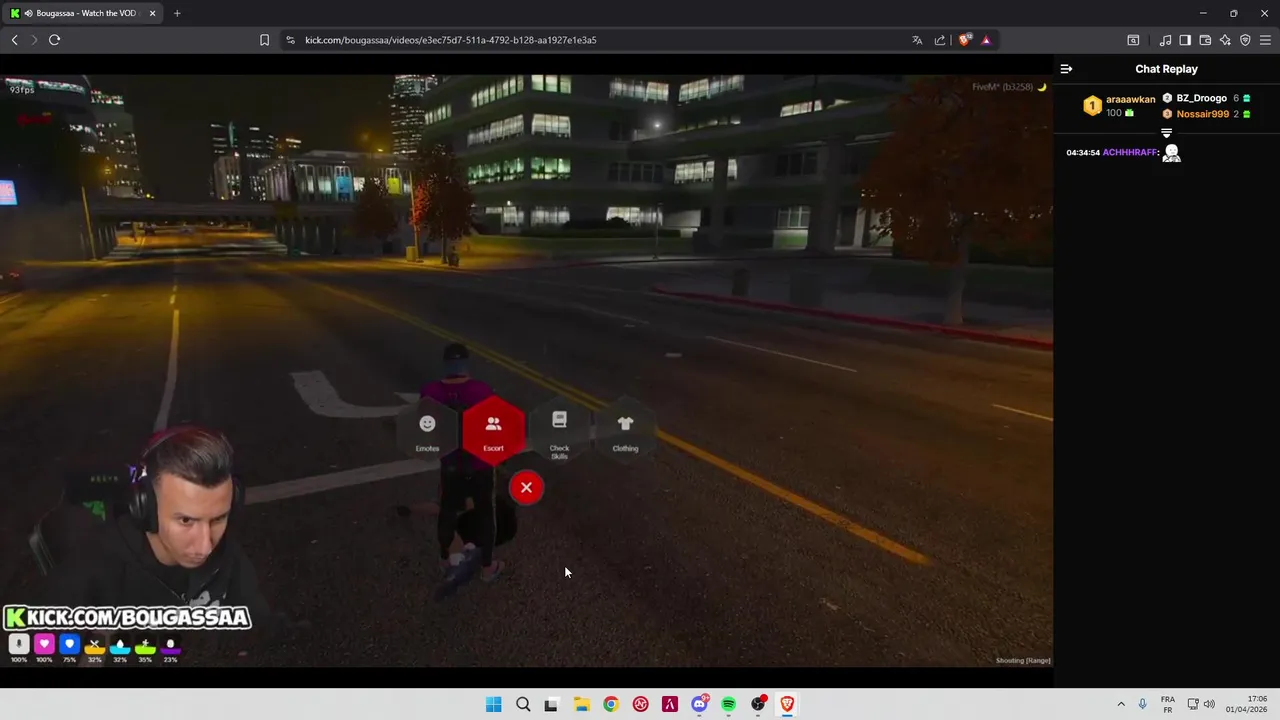Bookmark this page
1280x720 pixels.
point(264,40)
